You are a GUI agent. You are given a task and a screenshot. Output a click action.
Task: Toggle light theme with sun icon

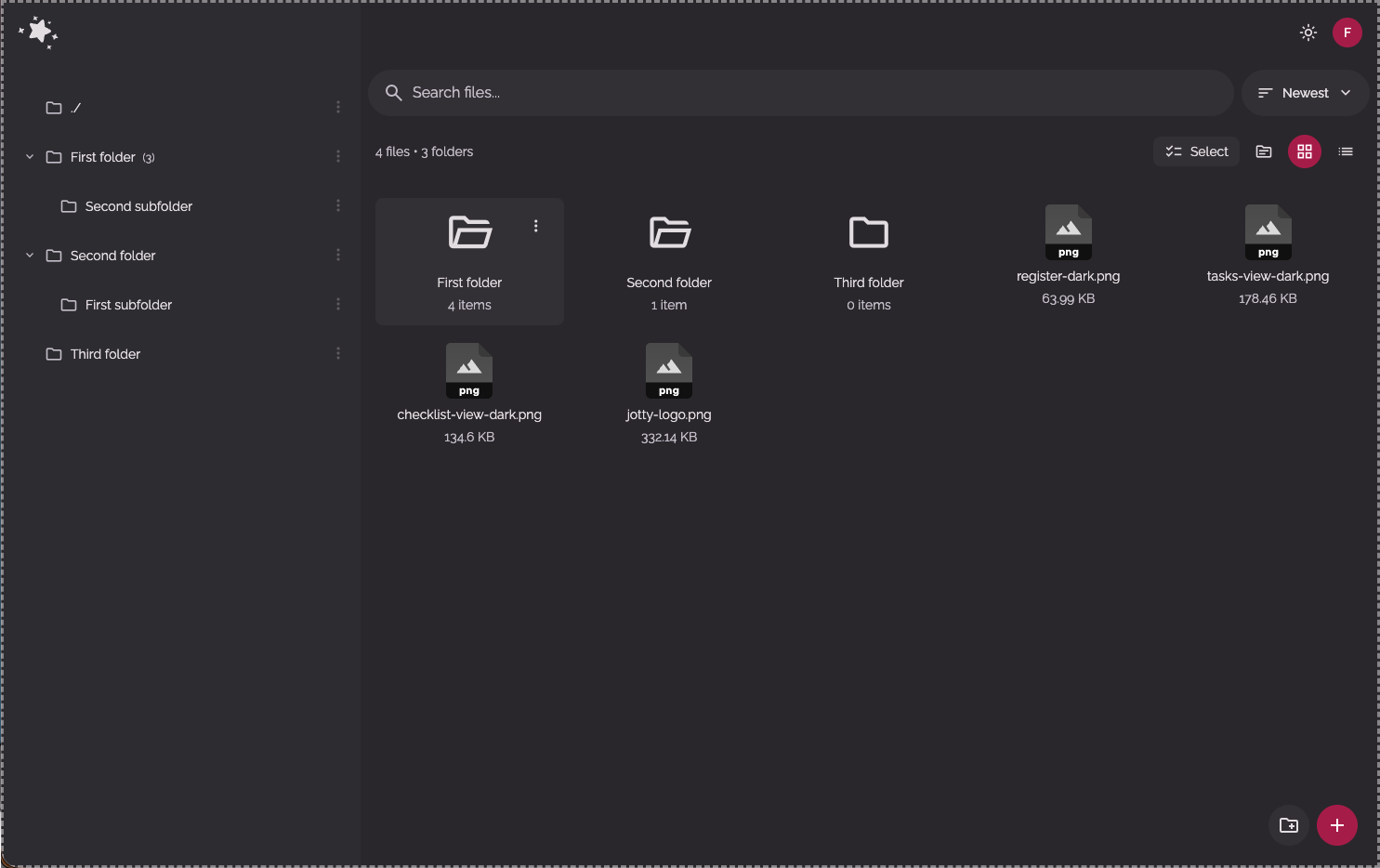coord(1308,33)
